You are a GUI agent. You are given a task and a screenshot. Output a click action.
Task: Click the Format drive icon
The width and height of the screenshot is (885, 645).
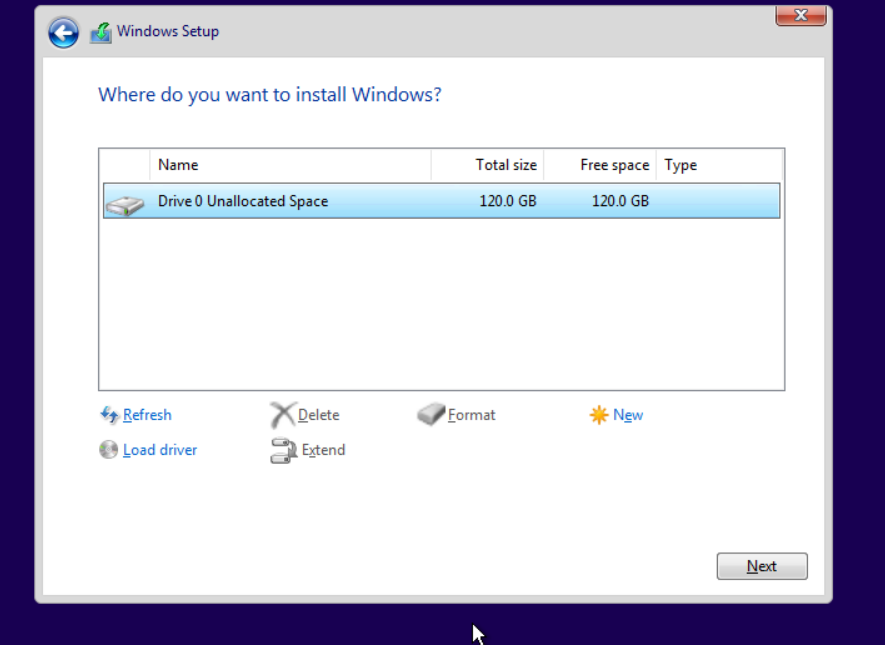coord(431,414)
